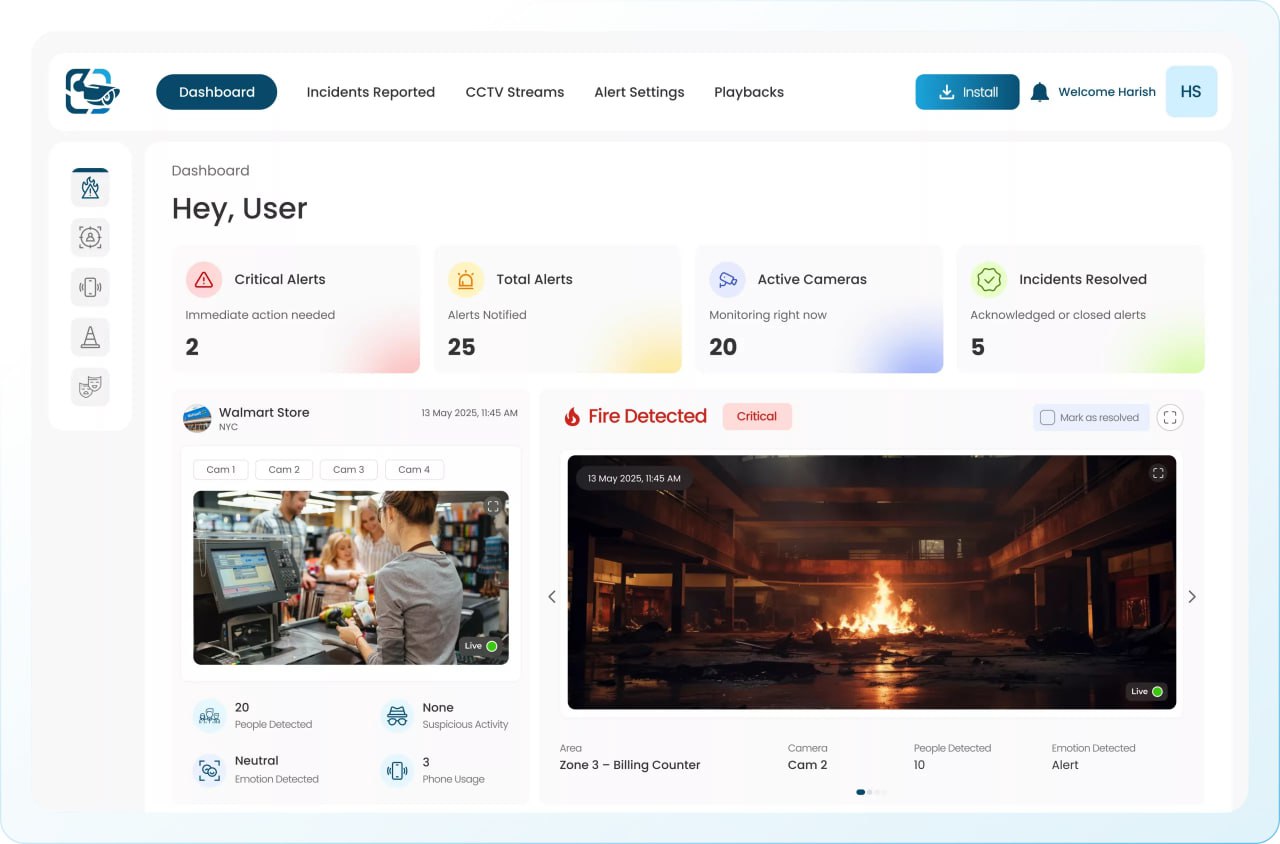
Task: Click the traffic cone hazard sidebar icon
Action: click(90, 337)
